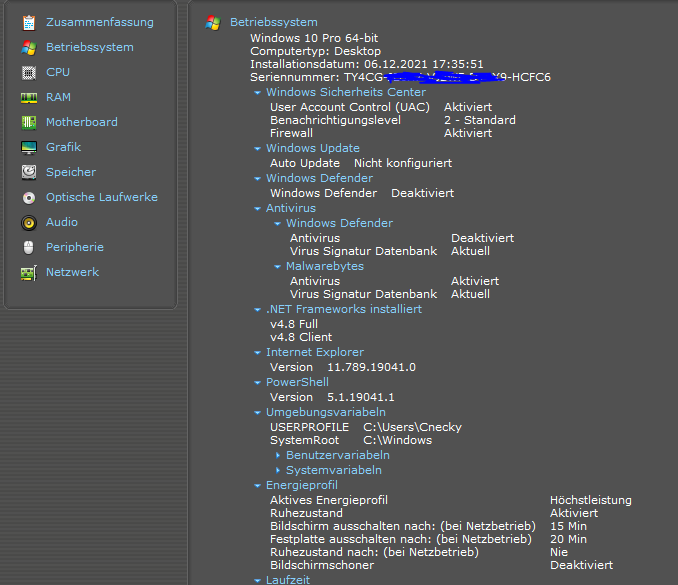
Task: Collapse the PowerShell section arrow
Action: (257, 383)
